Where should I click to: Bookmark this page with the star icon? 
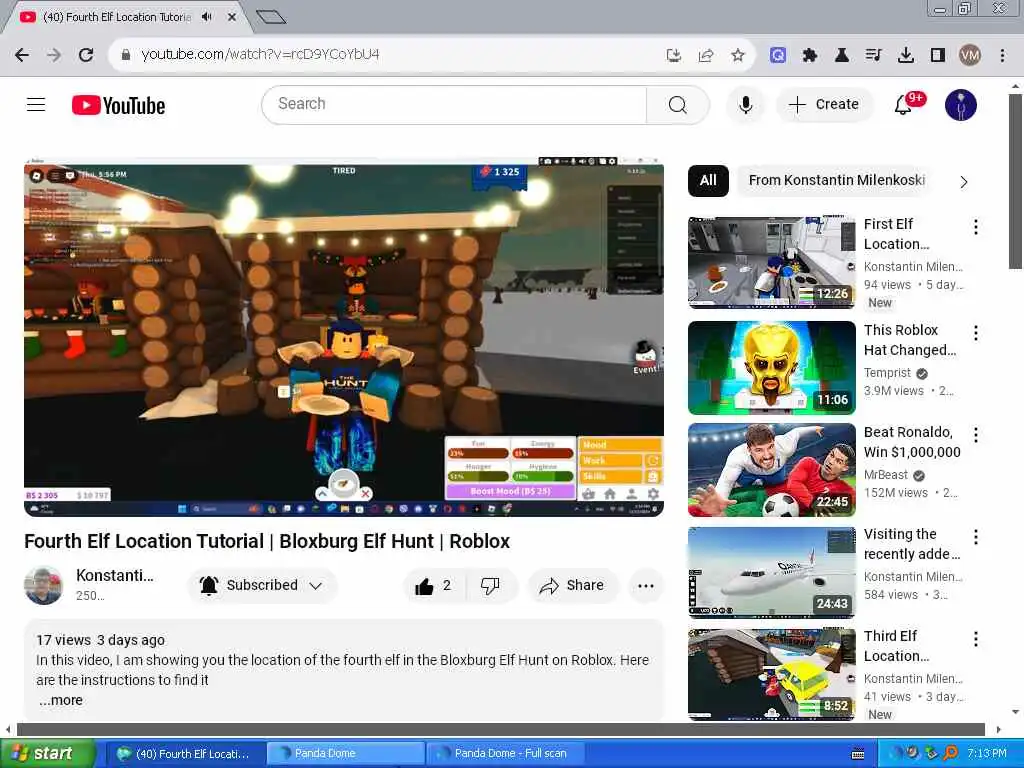point(738,55)
